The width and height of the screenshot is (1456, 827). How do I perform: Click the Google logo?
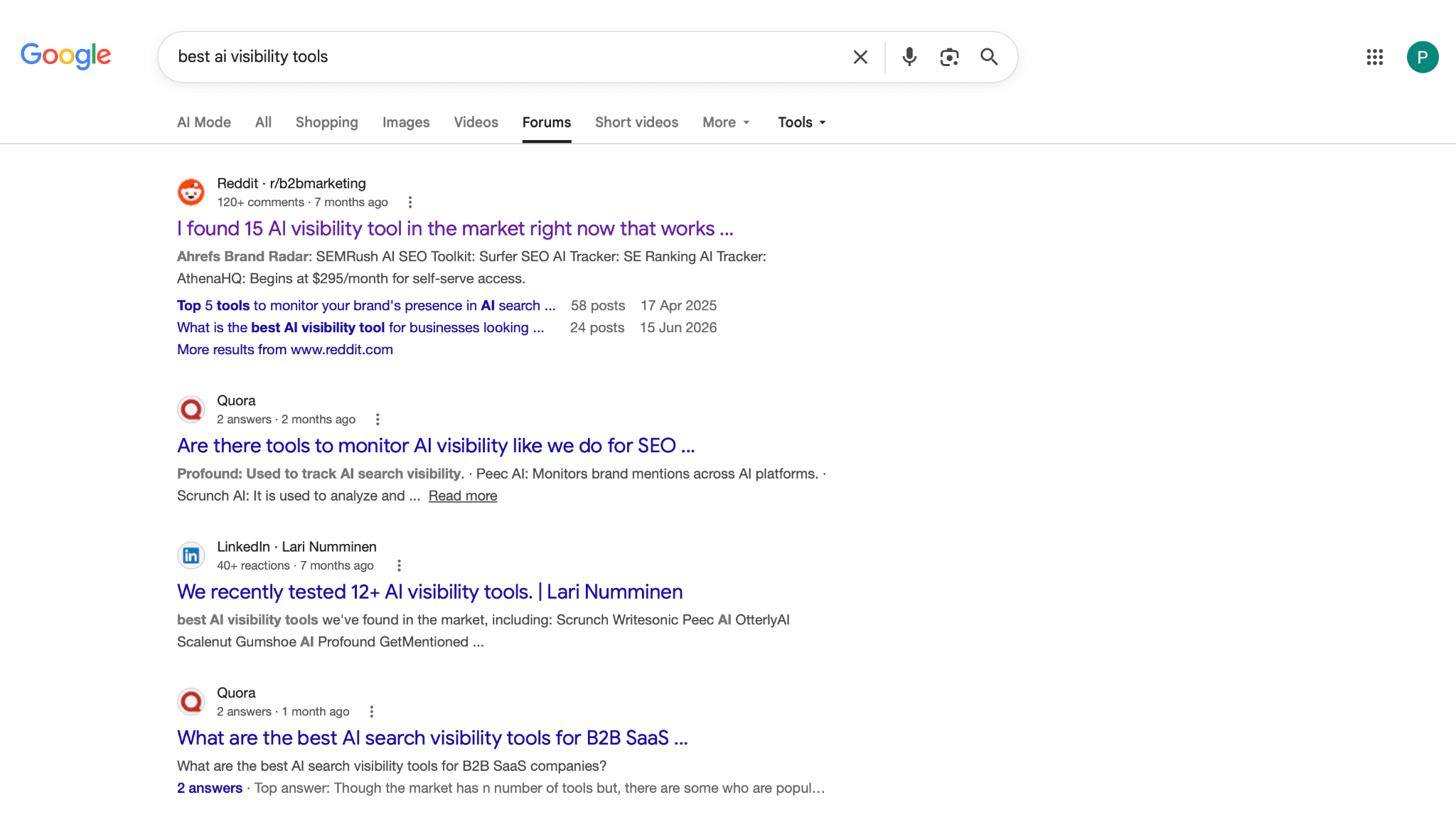coord(65,55)
